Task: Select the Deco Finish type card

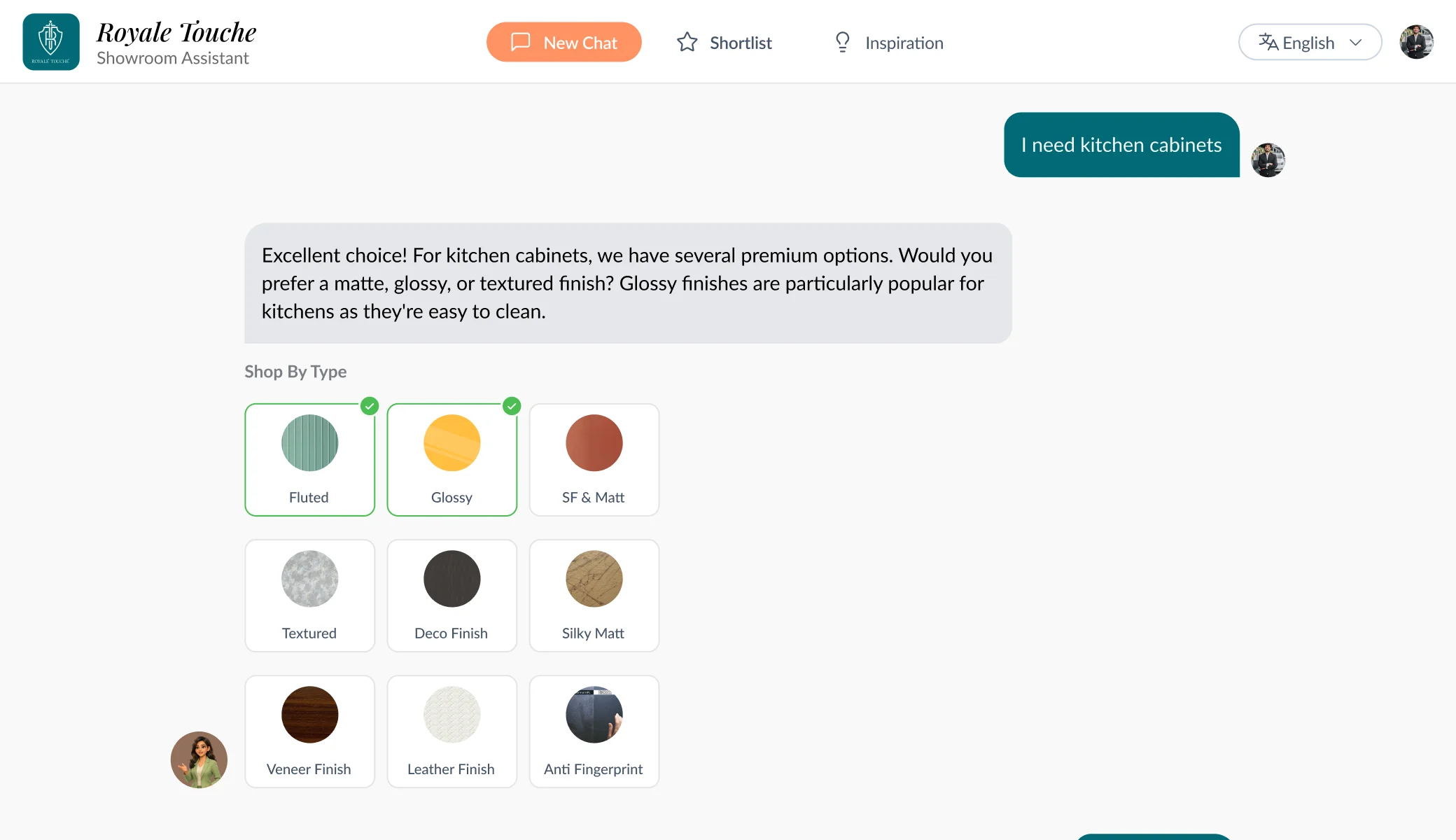Action: click(451, 596)
